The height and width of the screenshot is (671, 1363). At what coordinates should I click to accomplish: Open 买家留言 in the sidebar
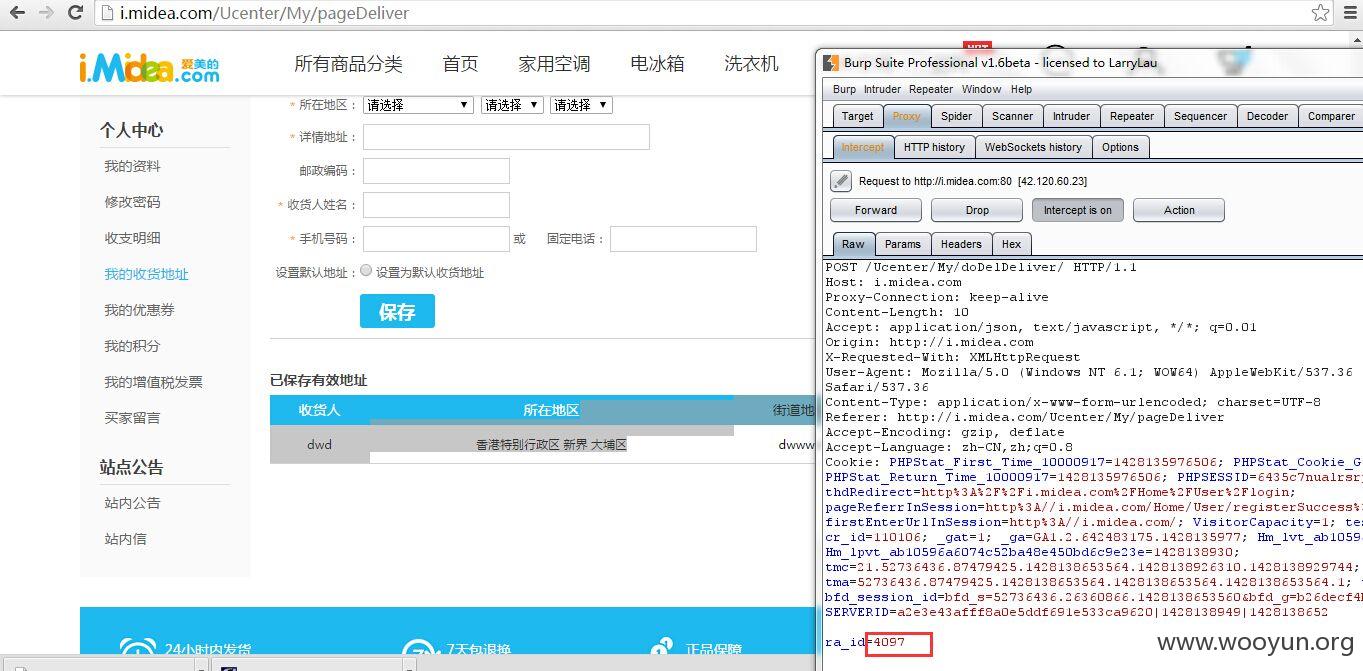click(x=132, y=418)
